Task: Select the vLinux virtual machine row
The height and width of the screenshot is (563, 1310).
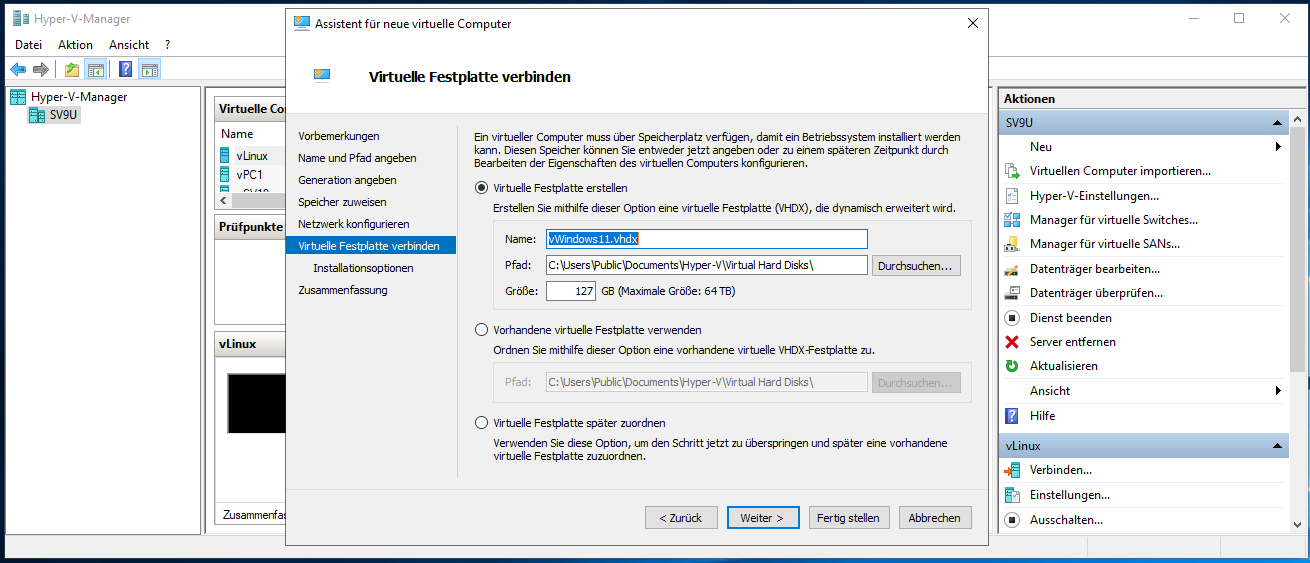Action: [252, 156]
